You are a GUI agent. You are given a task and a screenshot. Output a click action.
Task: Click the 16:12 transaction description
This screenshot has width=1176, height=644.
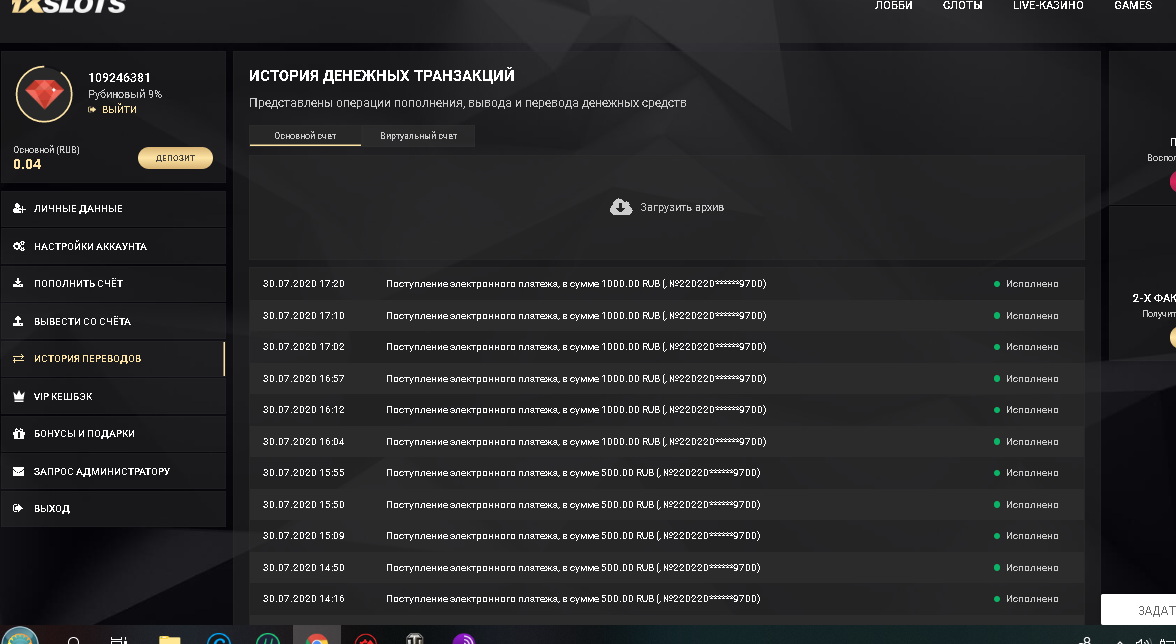(x=576, y=410)
